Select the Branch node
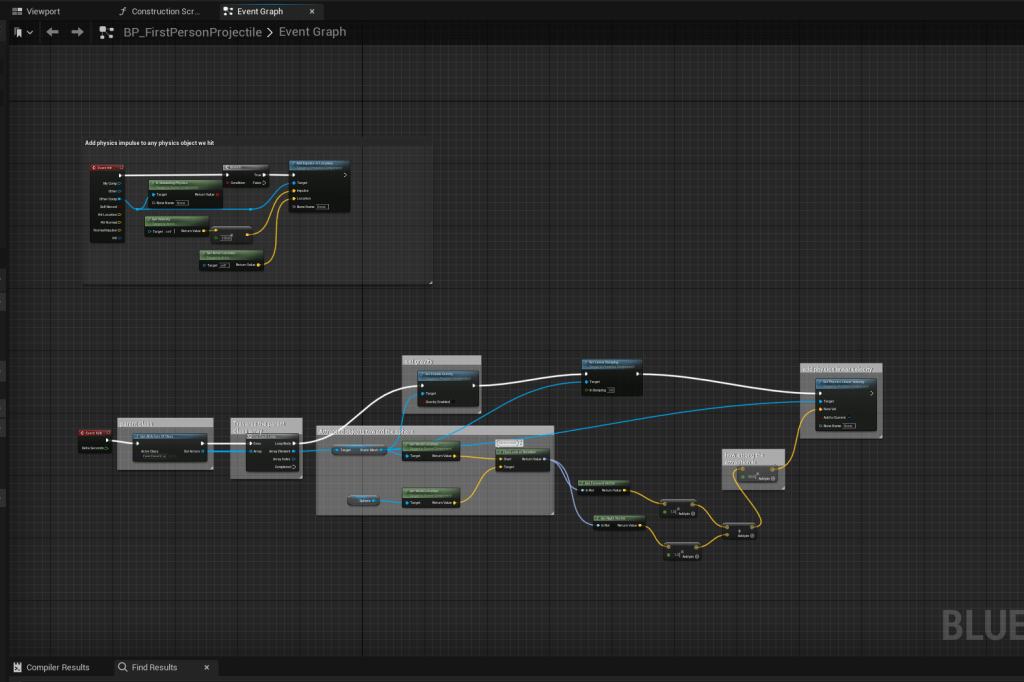The height and width of the screenshot is (682, 1024). coord(245,167)
